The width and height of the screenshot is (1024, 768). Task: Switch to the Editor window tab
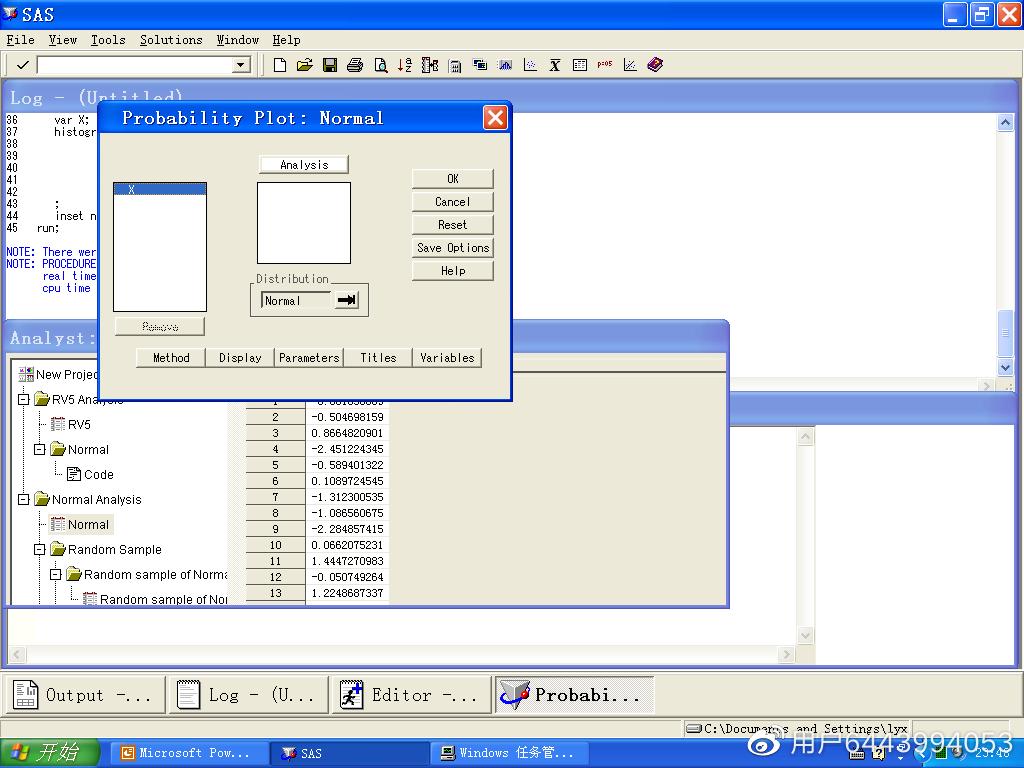click(412, 695)
